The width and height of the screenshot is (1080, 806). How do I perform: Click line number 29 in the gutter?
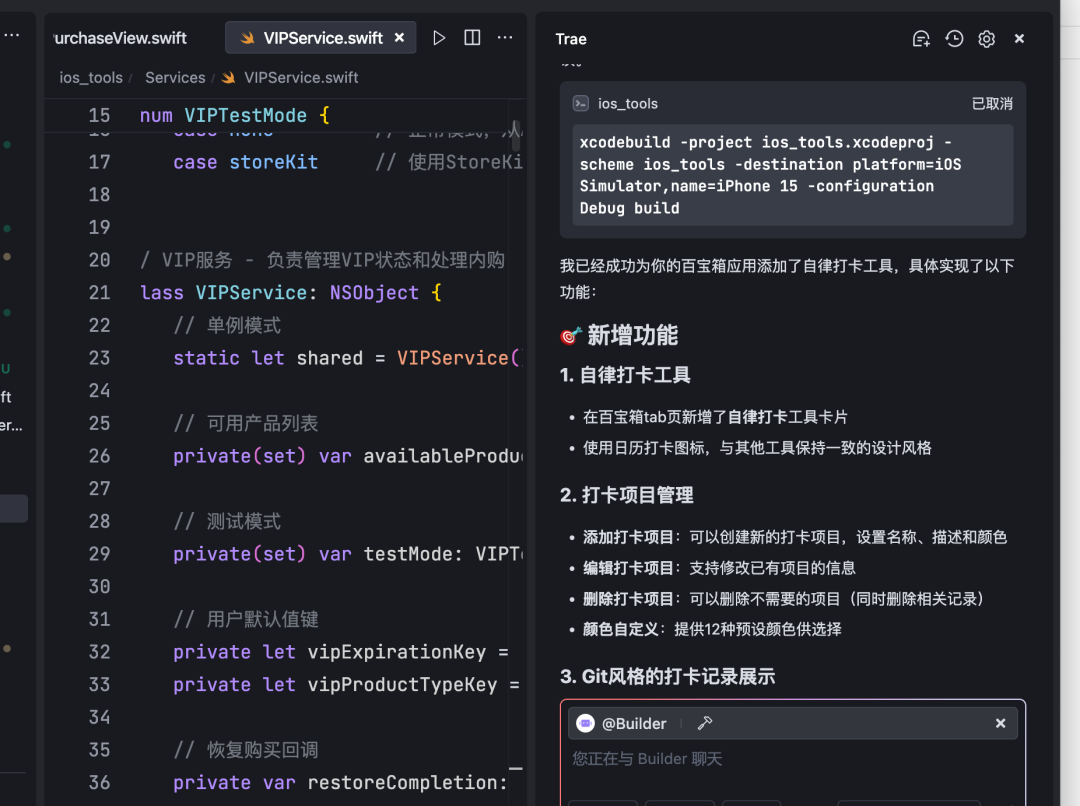coord(99,554)
